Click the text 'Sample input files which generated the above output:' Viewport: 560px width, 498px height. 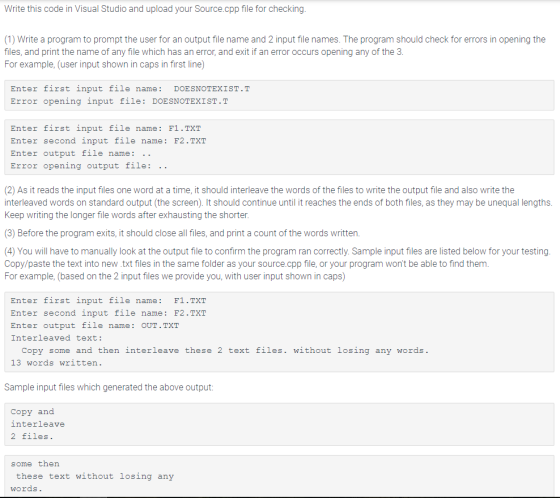pyautogui.click(x=109, y=387)
